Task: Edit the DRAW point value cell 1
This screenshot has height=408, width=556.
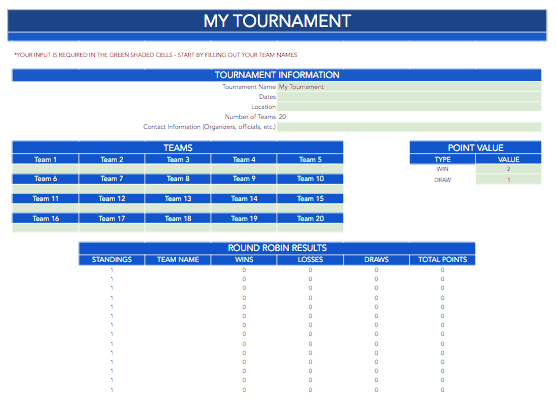Action: tap(508, 179)
